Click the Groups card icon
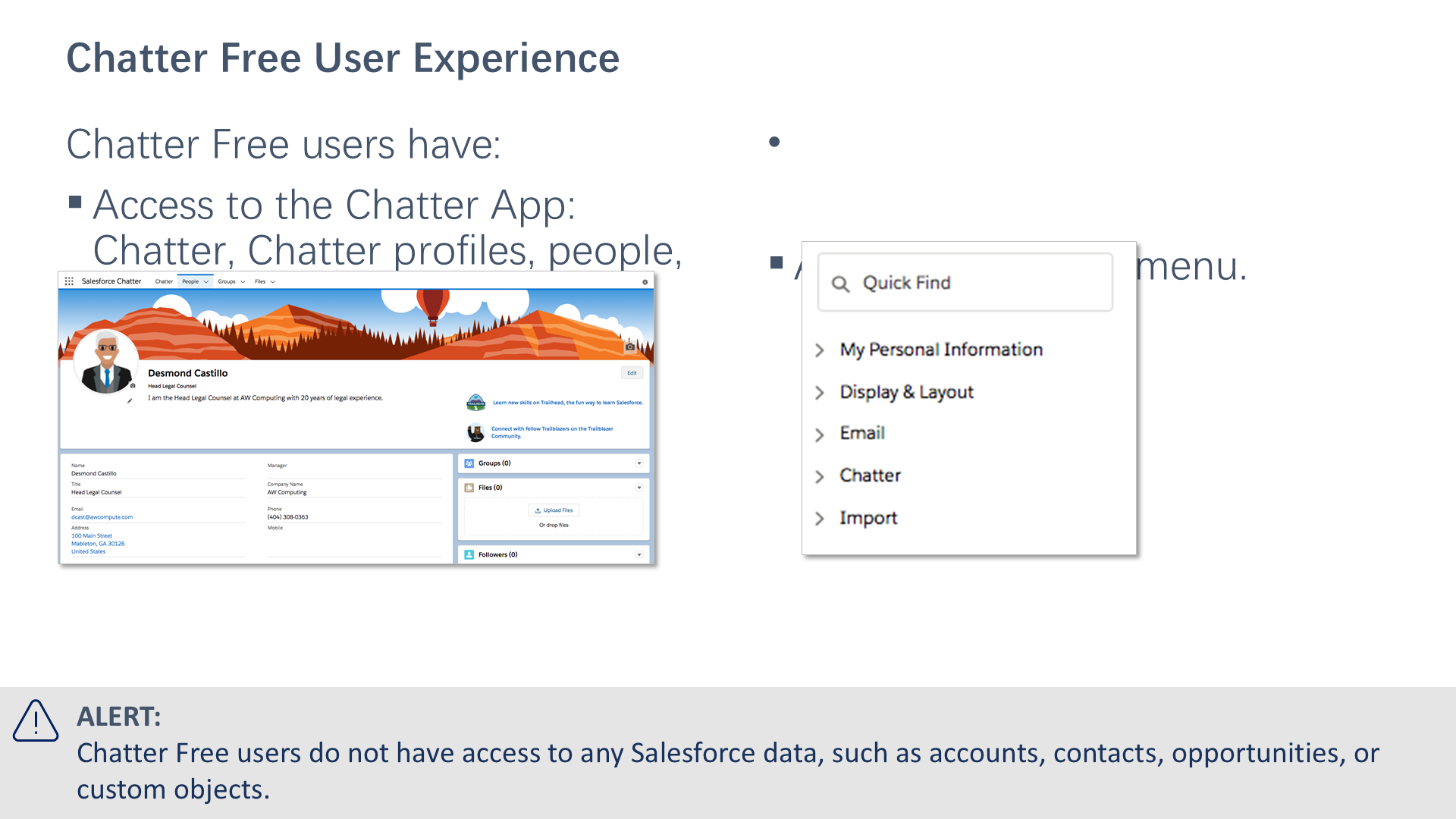This screenshot has height=819, width=1456. 469,463
